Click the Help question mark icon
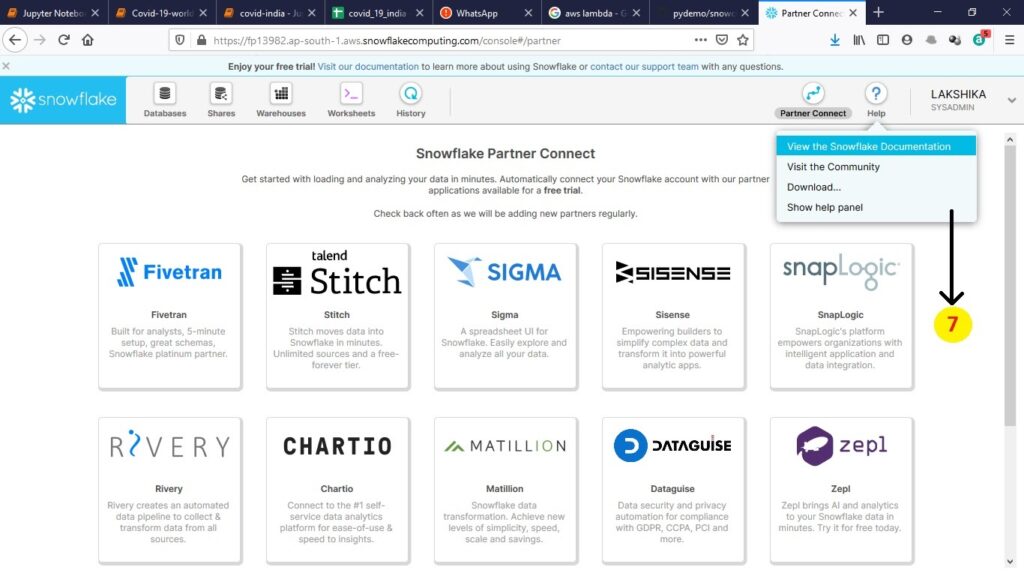Screen dimensions: 1024x576 (x=876, y=94)
